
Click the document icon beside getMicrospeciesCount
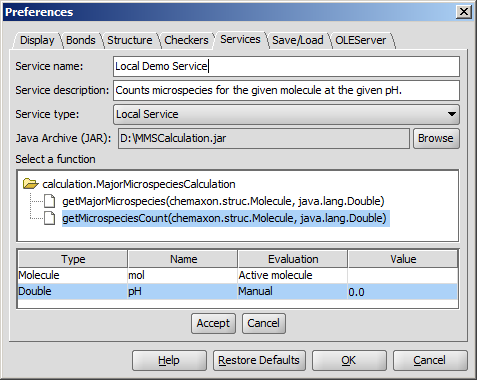pyautogui.click(x=50, y=218)
